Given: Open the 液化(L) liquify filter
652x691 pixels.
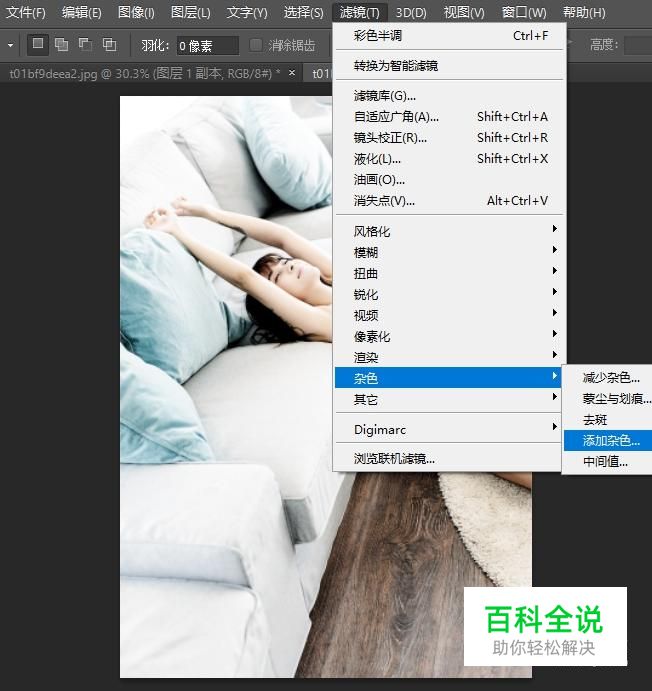Looking at the screenshot, I should tap(450, 159).
